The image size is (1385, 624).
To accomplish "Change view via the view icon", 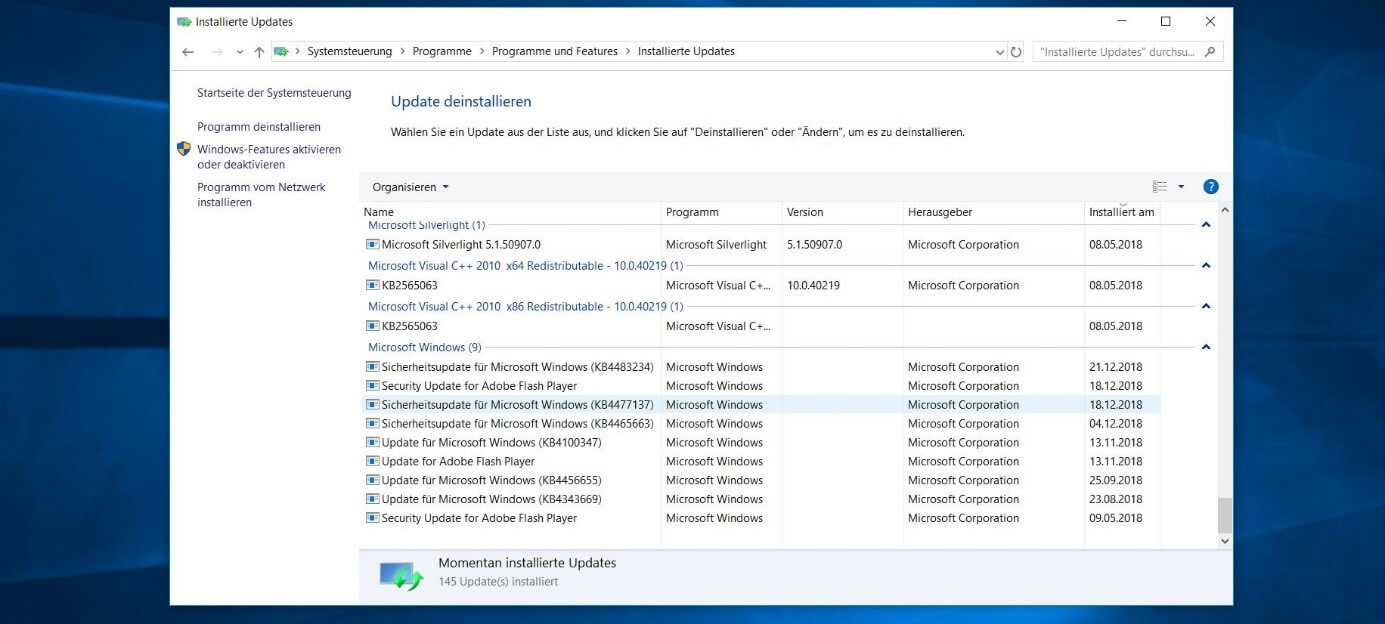I will [x=1160, y=187].
